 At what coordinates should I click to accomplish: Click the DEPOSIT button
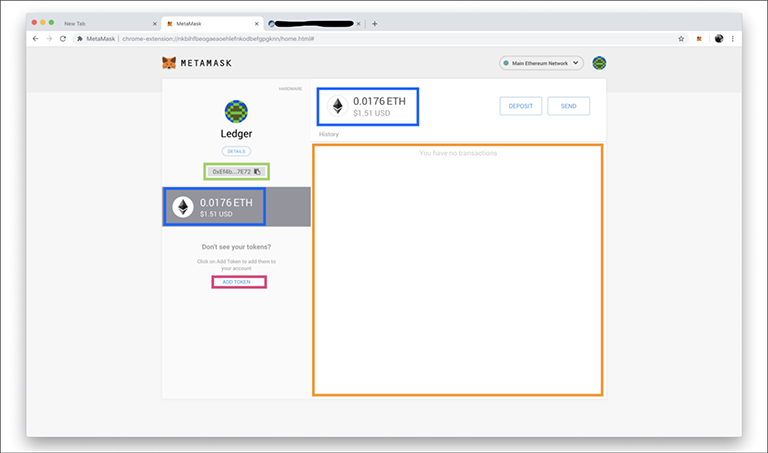point(521,106)
